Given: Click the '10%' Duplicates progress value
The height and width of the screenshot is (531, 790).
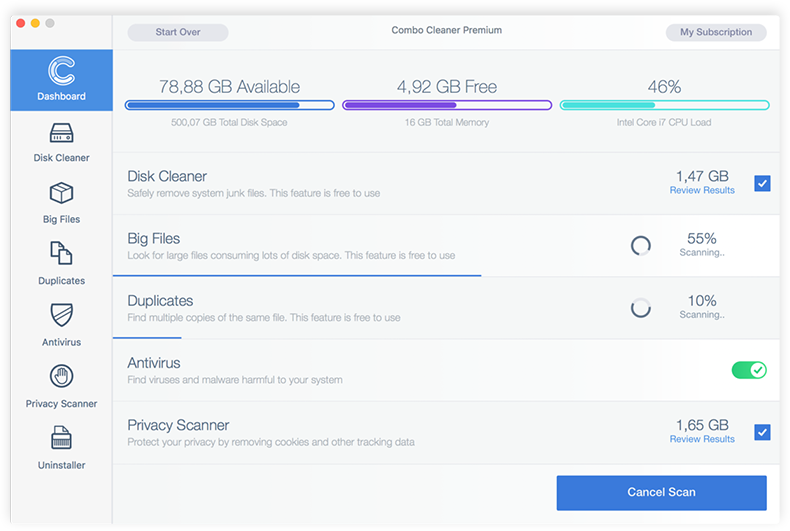Looking at the screenshot, I should [x=702, y=301].
